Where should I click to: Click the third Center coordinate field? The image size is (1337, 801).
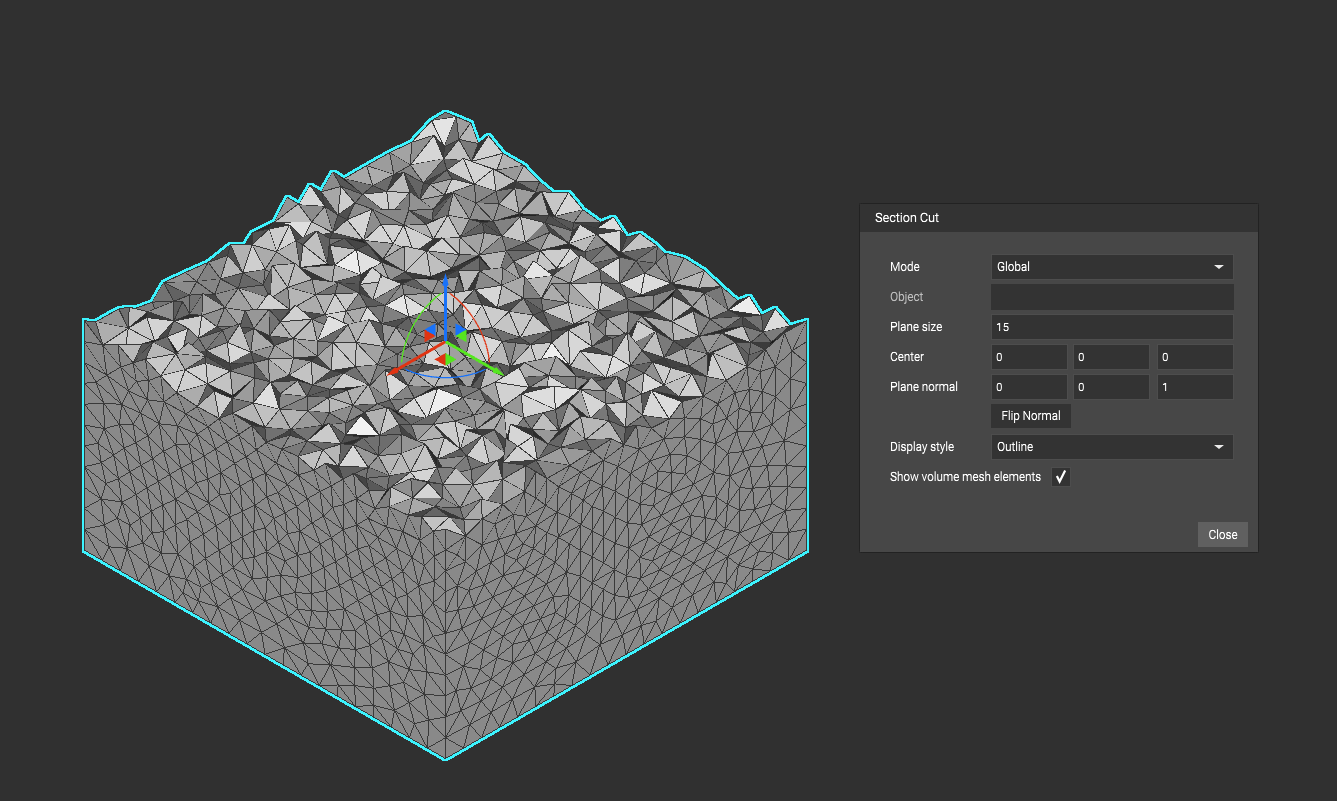tap(1195, 357)
